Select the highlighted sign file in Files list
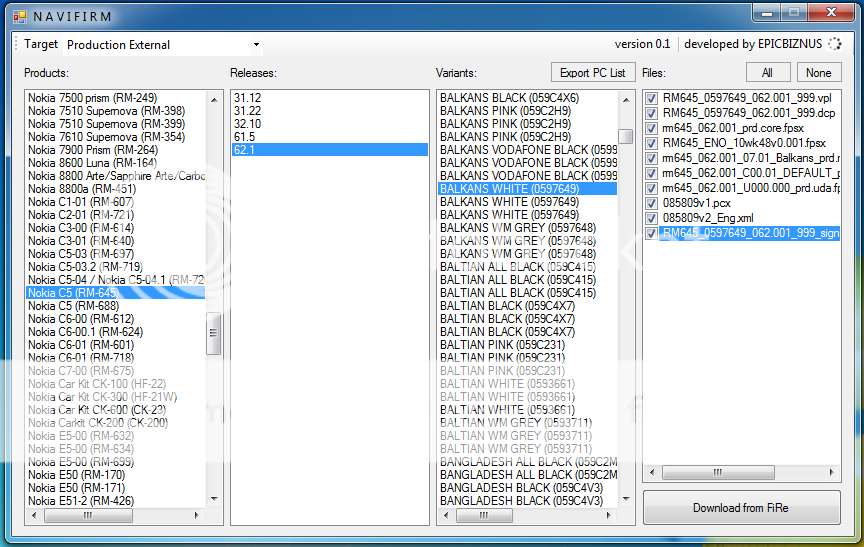This screenshot has height=547, width=864. tap(750, 233)
